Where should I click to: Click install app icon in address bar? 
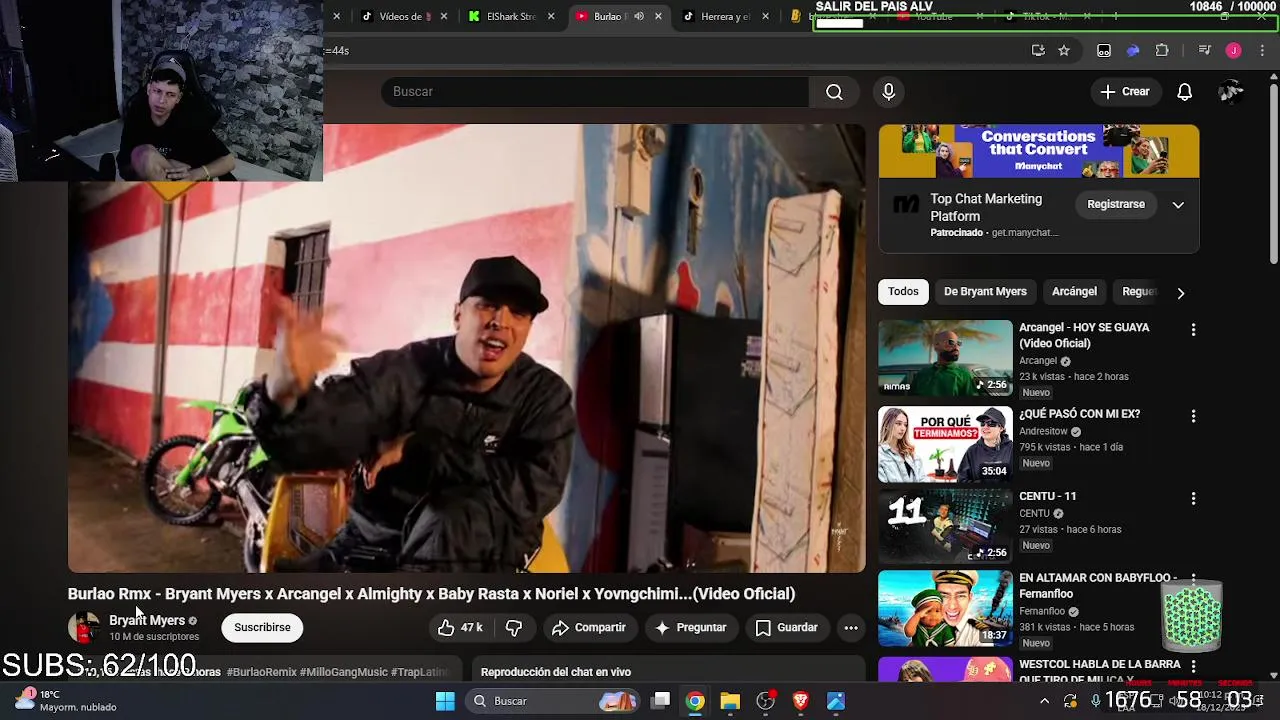click(x=1038, y=51)
